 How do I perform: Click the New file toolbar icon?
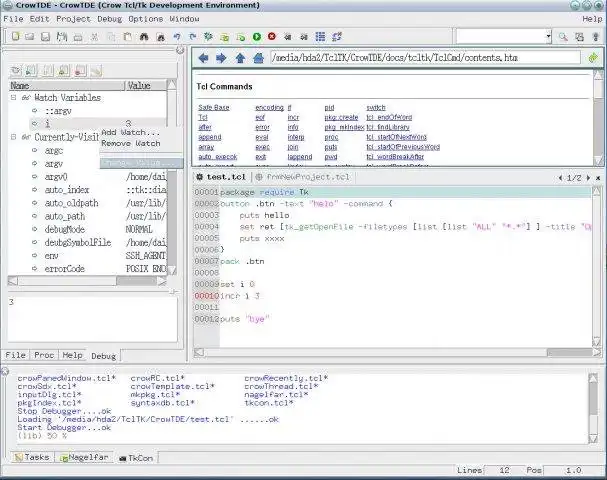(14, 37)
